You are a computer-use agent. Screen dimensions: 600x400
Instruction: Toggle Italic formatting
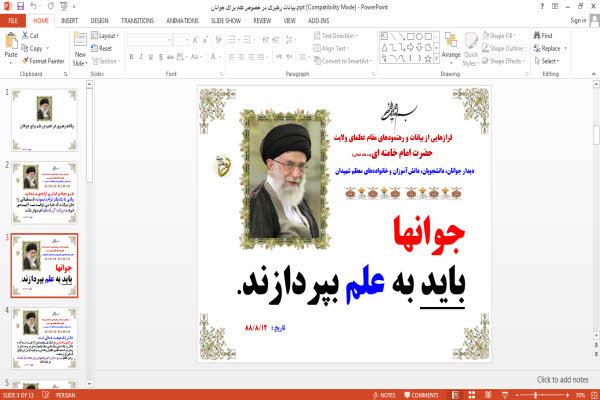(141, 57)
